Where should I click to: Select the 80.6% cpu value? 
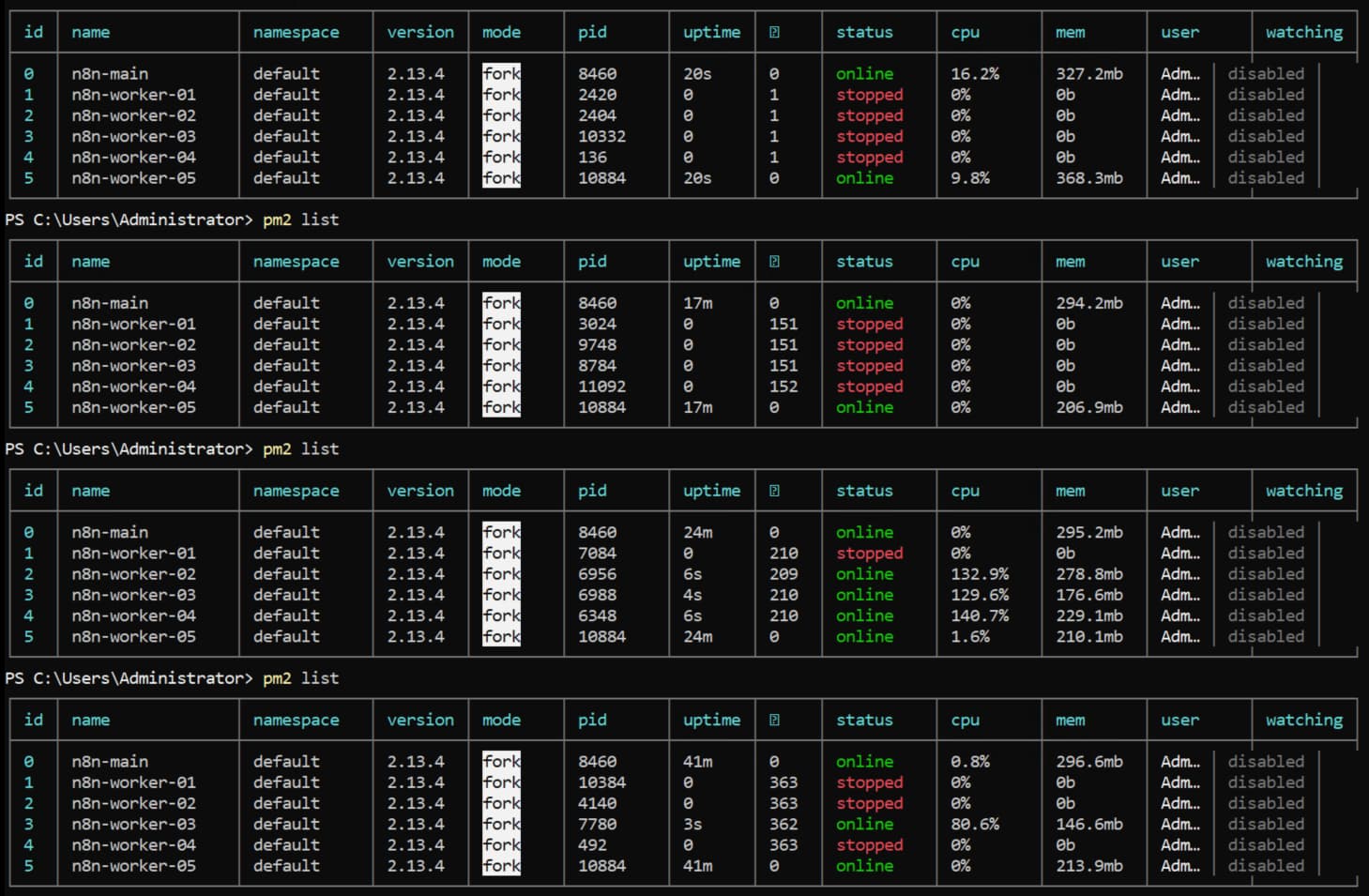pyautogui.click(x=975, y=824)
